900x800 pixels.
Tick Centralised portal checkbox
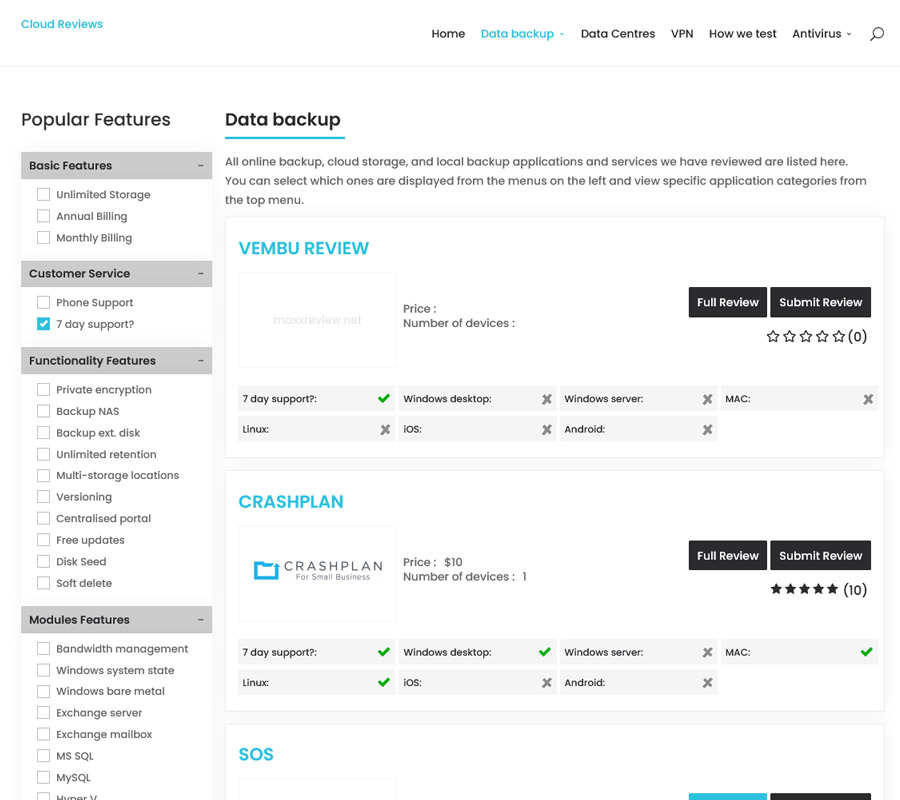pyautogui.click(x=43, y=518)
